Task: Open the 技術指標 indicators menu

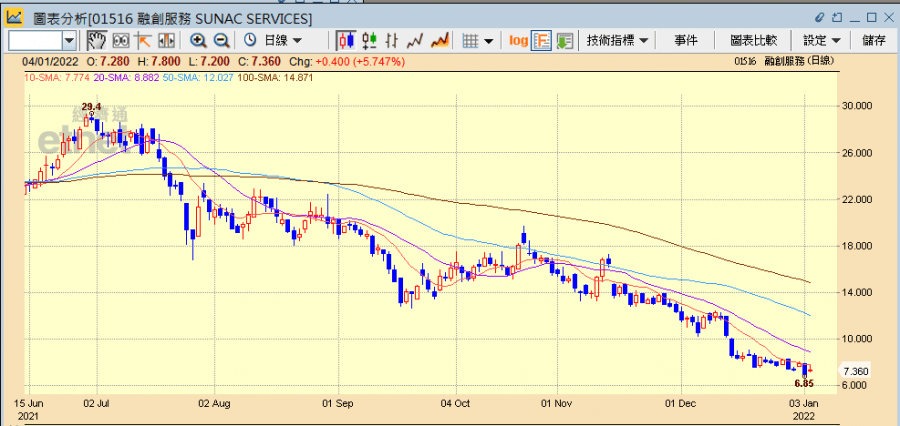Action: 617,40
